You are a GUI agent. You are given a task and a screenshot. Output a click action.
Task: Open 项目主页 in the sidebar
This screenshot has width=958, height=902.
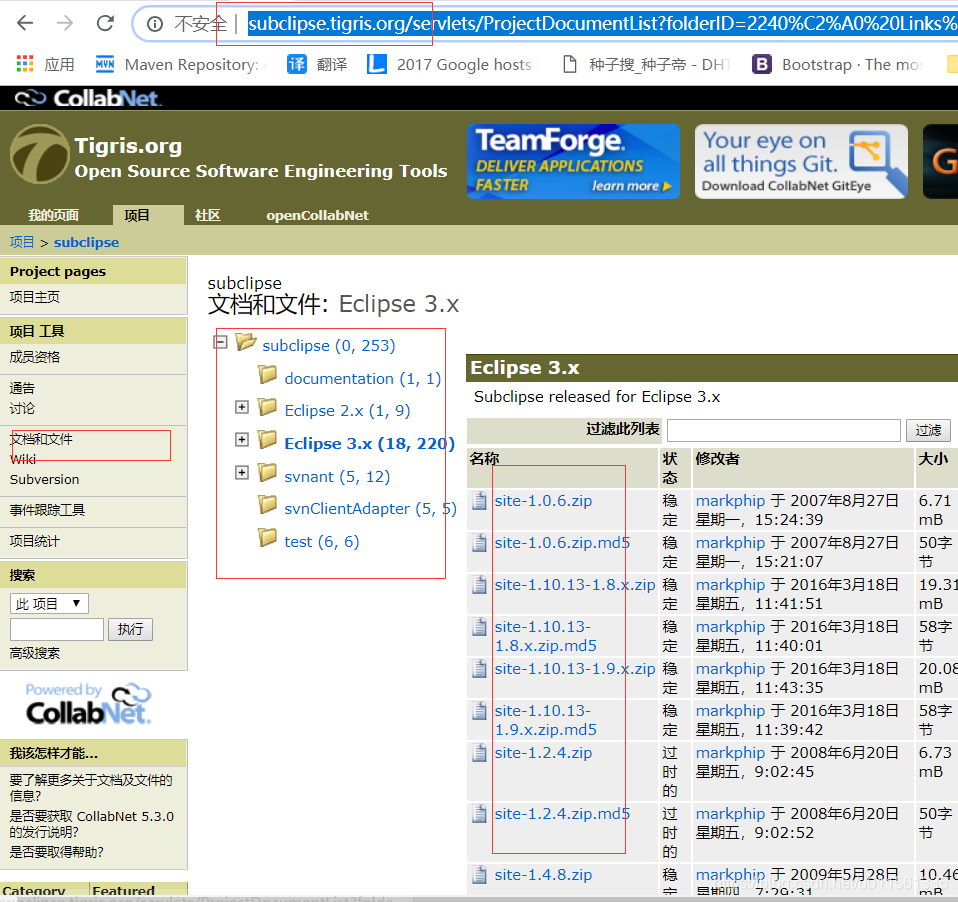tap(35, 297)
